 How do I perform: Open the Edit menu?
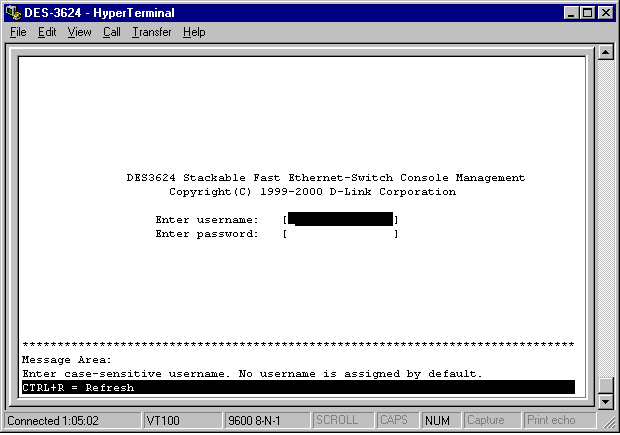pyautogui.click(x=47, y=32)
